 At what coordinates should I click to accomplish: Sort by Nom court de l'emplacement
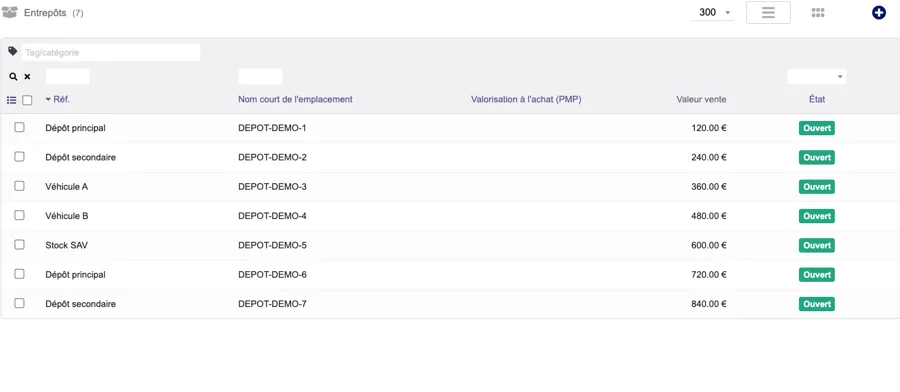295,99
